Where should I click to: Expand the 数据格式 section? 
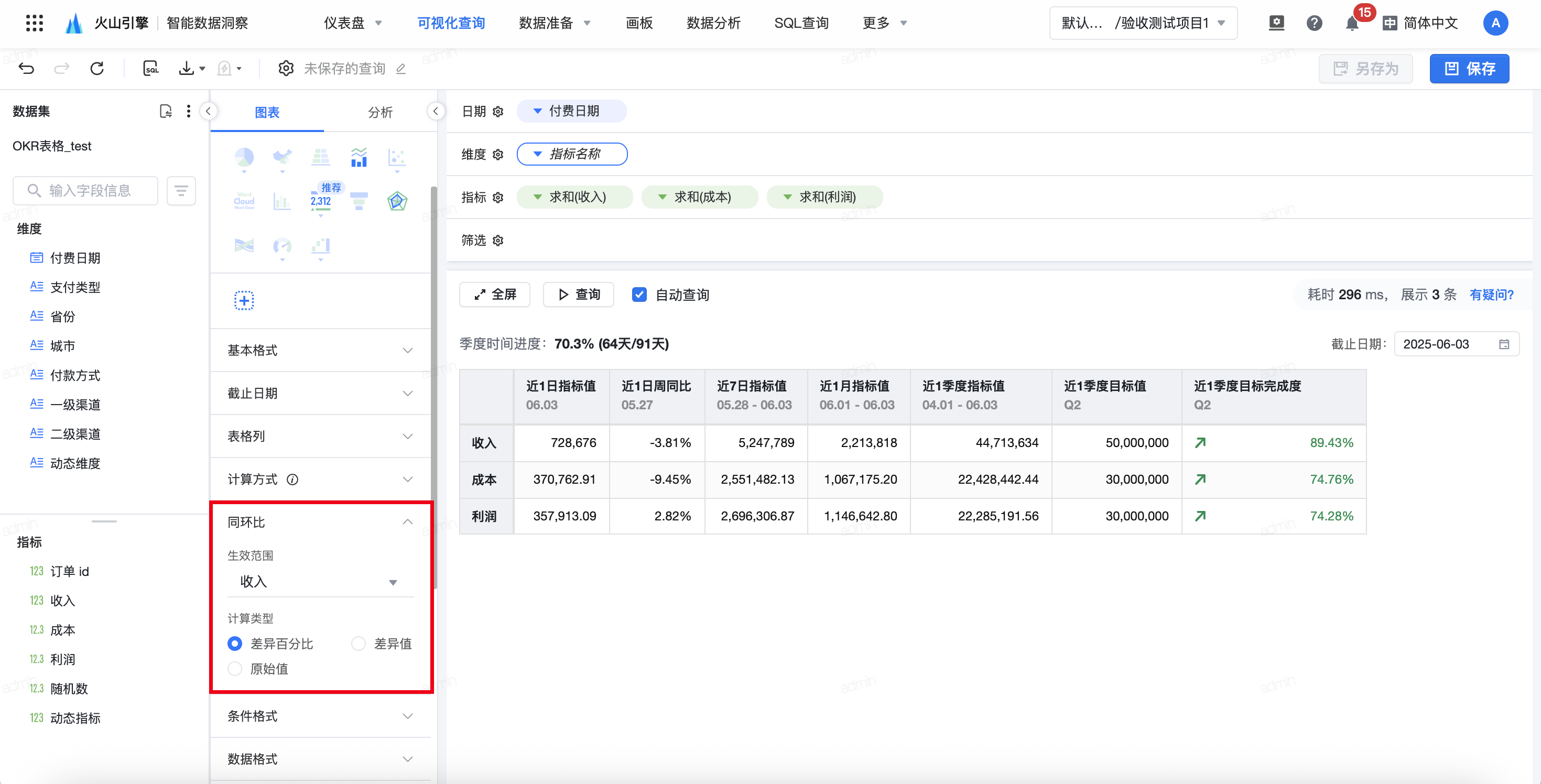[x=320, y=759]
